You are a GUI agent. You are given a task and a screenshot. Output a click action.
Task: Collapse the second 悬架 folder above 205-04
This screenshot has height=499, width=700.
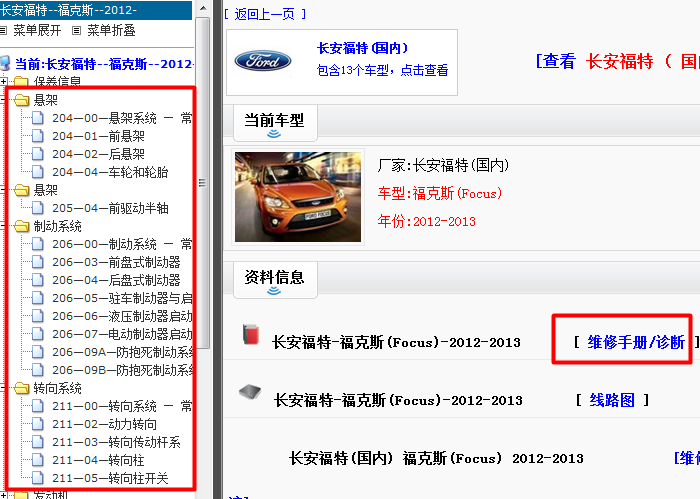point(3,190)
